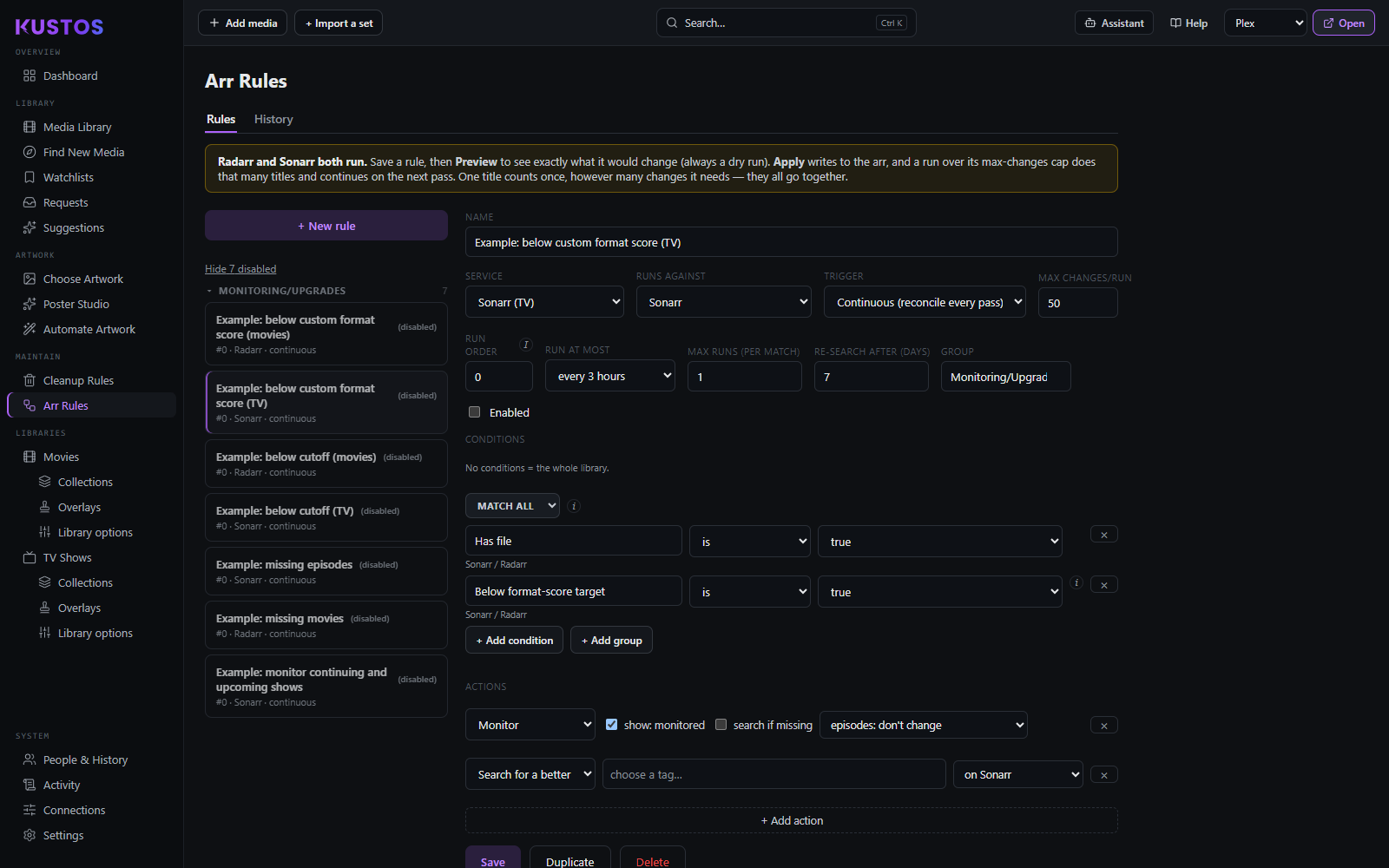Image resolution: width=1389 pixels, height=868 pixels.
Task: Click the Media Library film icon
Action: coord(30,127)
